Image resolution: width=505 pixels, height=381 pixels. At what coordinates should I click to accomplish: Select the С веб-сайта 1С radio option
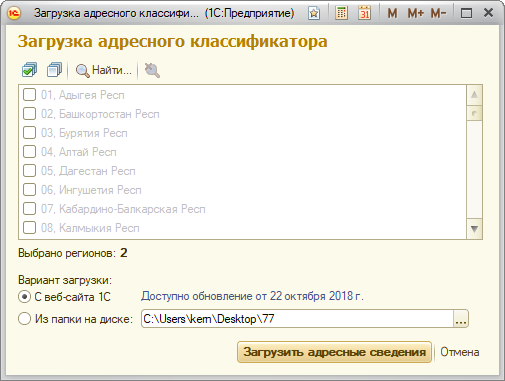click(x=24, y=296)
